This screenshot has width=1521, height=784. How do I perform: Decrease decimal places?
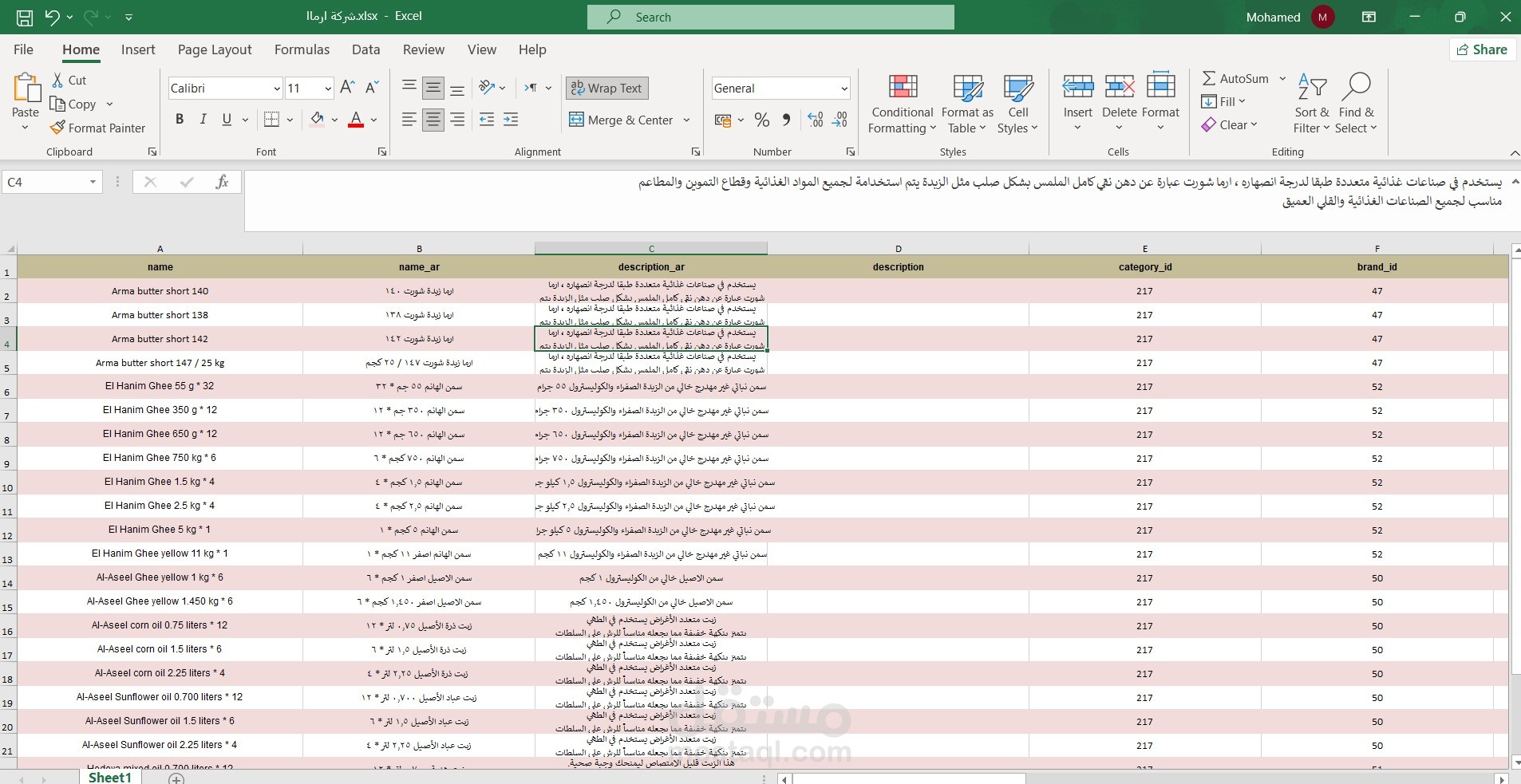click(840, 120)
